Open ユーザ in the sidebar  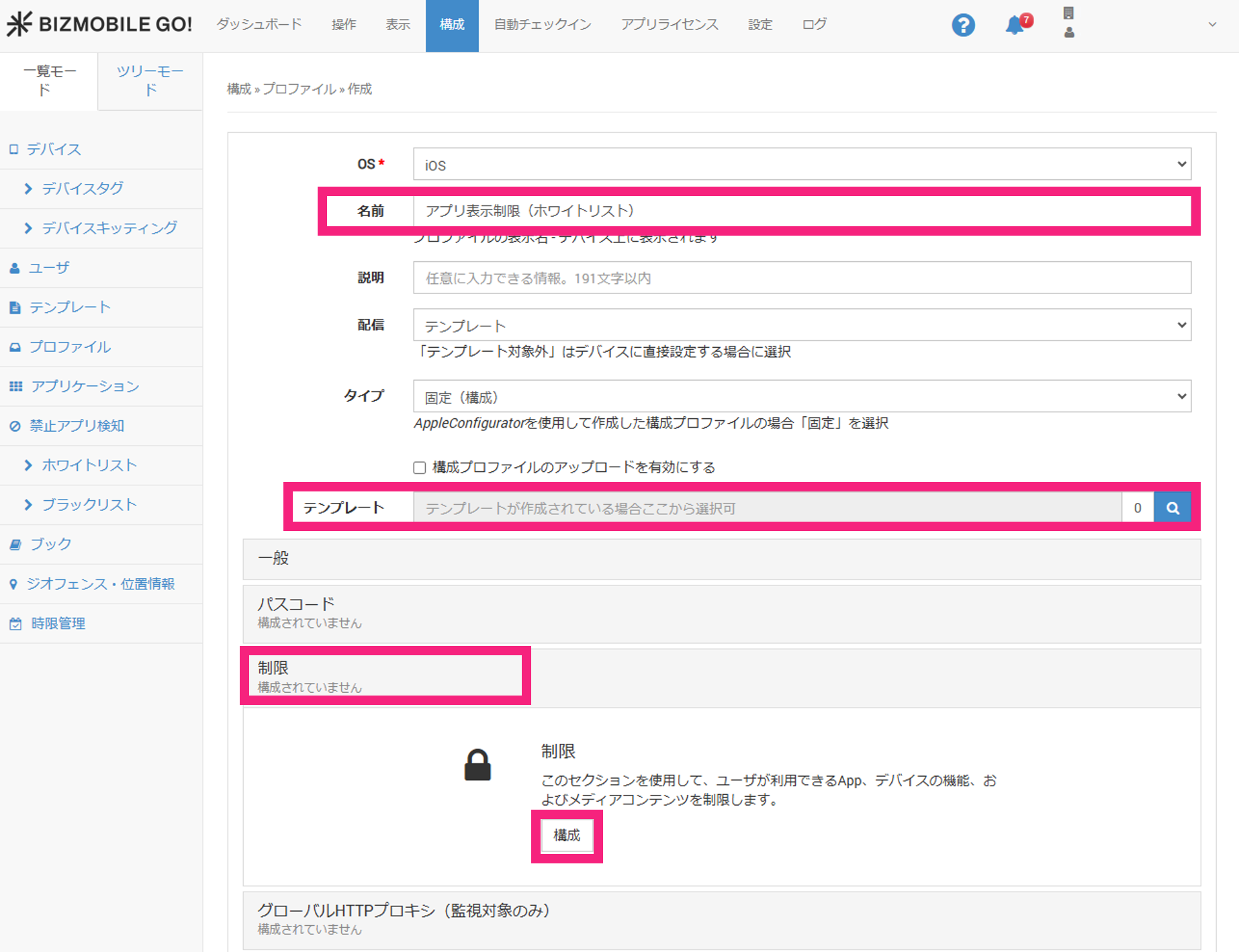click(49, 268)
